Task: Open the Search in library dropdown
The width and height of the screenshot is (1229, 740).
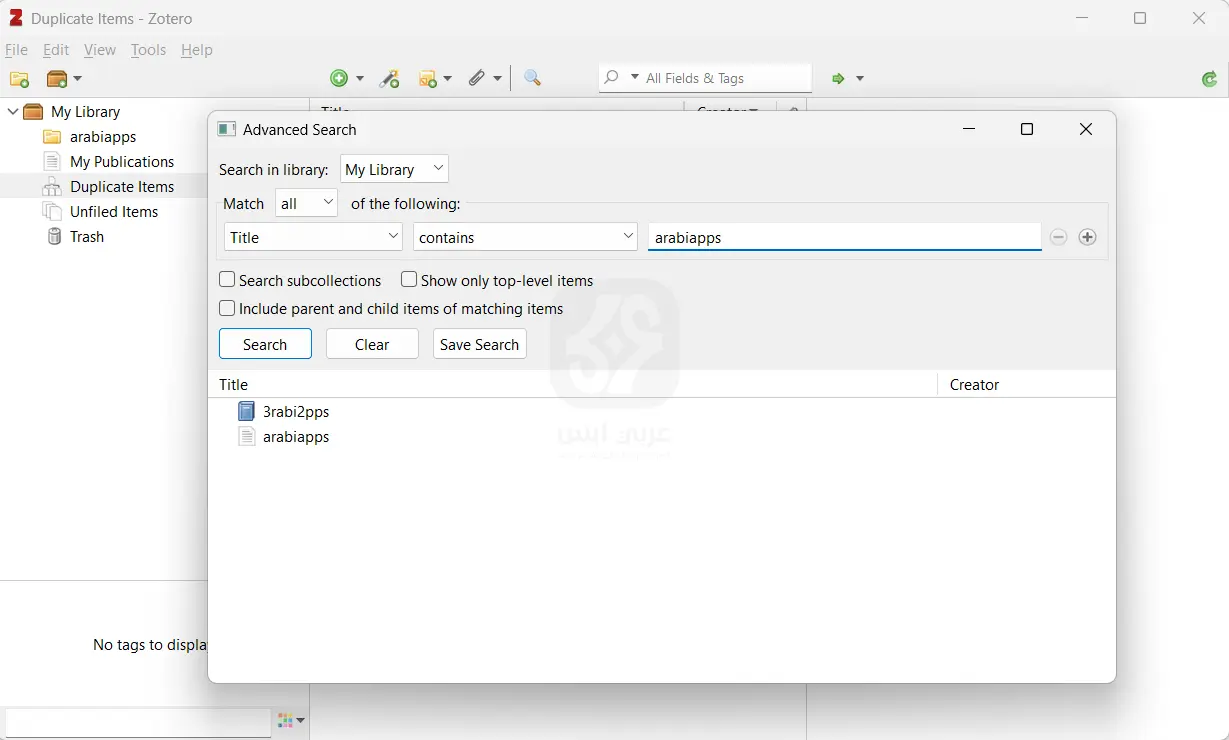Action: (x=394, y=169)
